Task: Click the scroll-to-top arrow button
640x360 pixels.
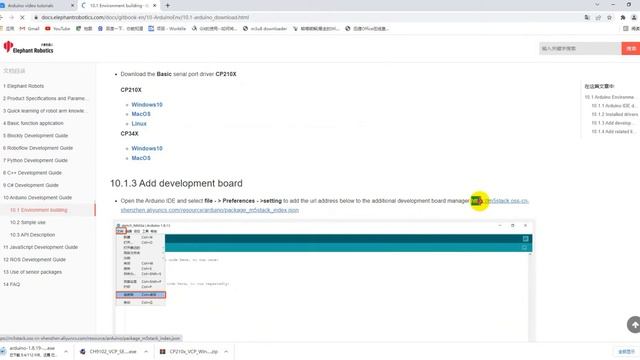Action: coord(634,325)
